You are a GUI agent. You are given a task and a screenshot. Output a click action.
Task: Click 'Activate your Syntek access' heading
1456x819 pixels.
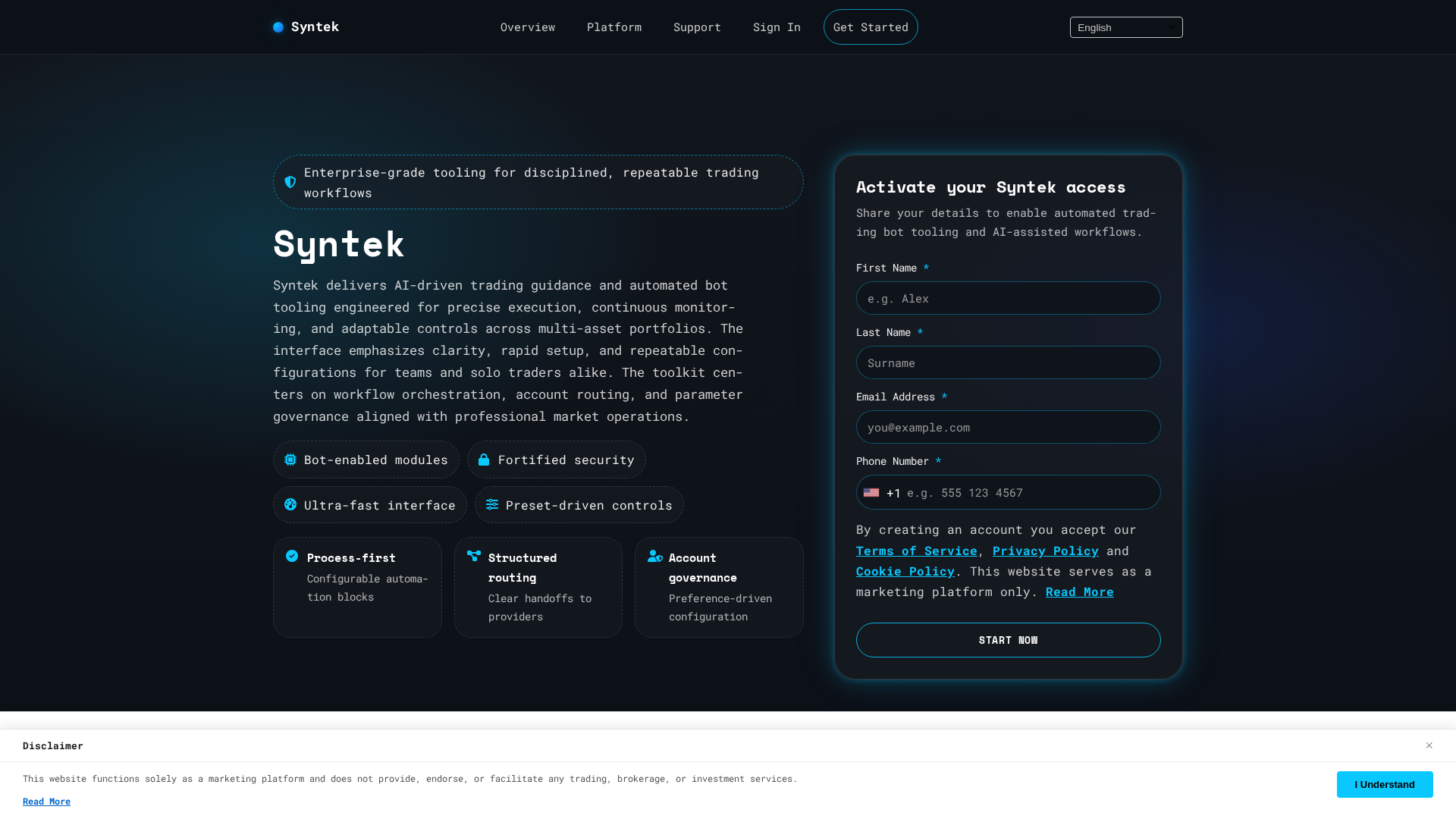990,187
